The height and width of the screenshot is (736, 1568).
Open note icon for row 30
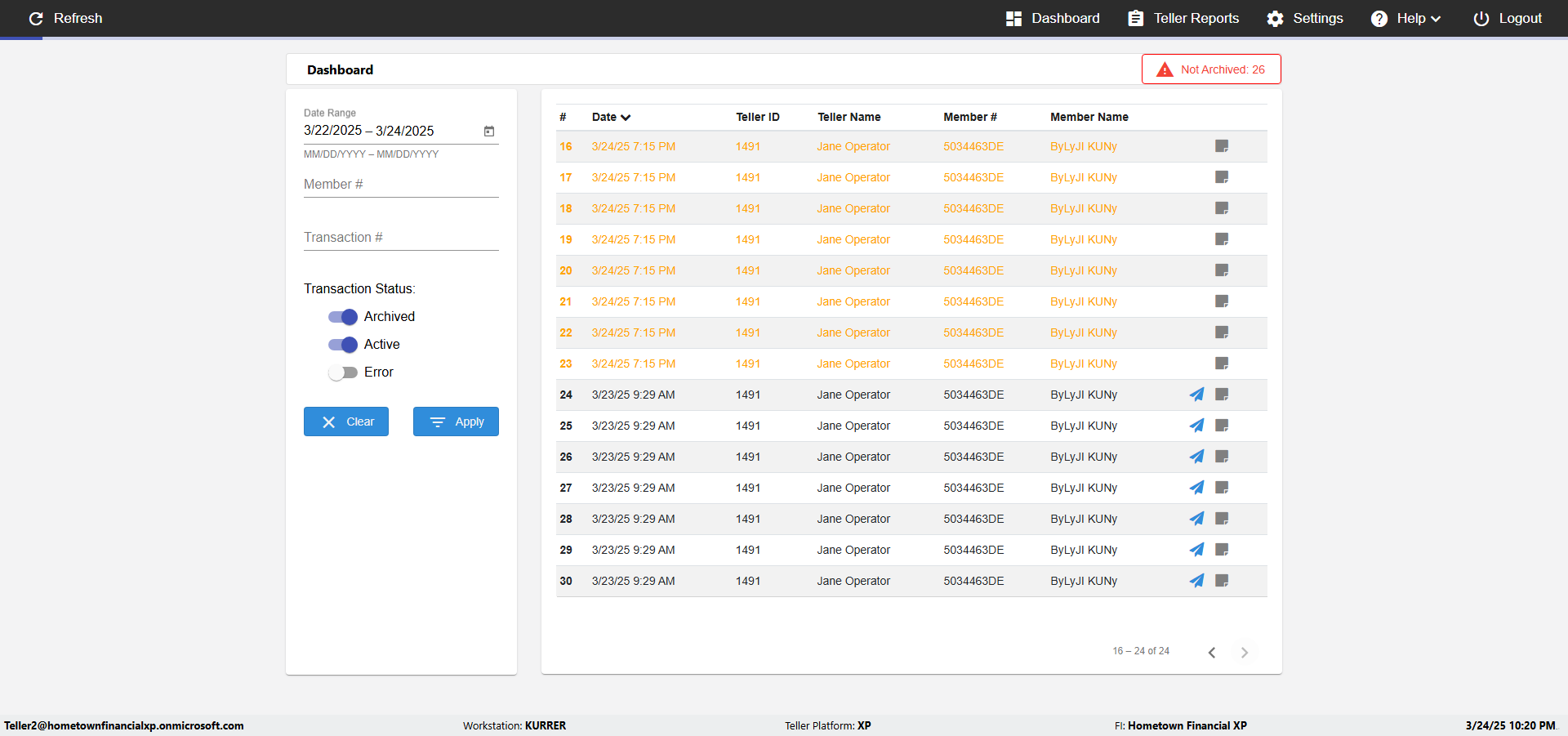(x=1222, y=581)
